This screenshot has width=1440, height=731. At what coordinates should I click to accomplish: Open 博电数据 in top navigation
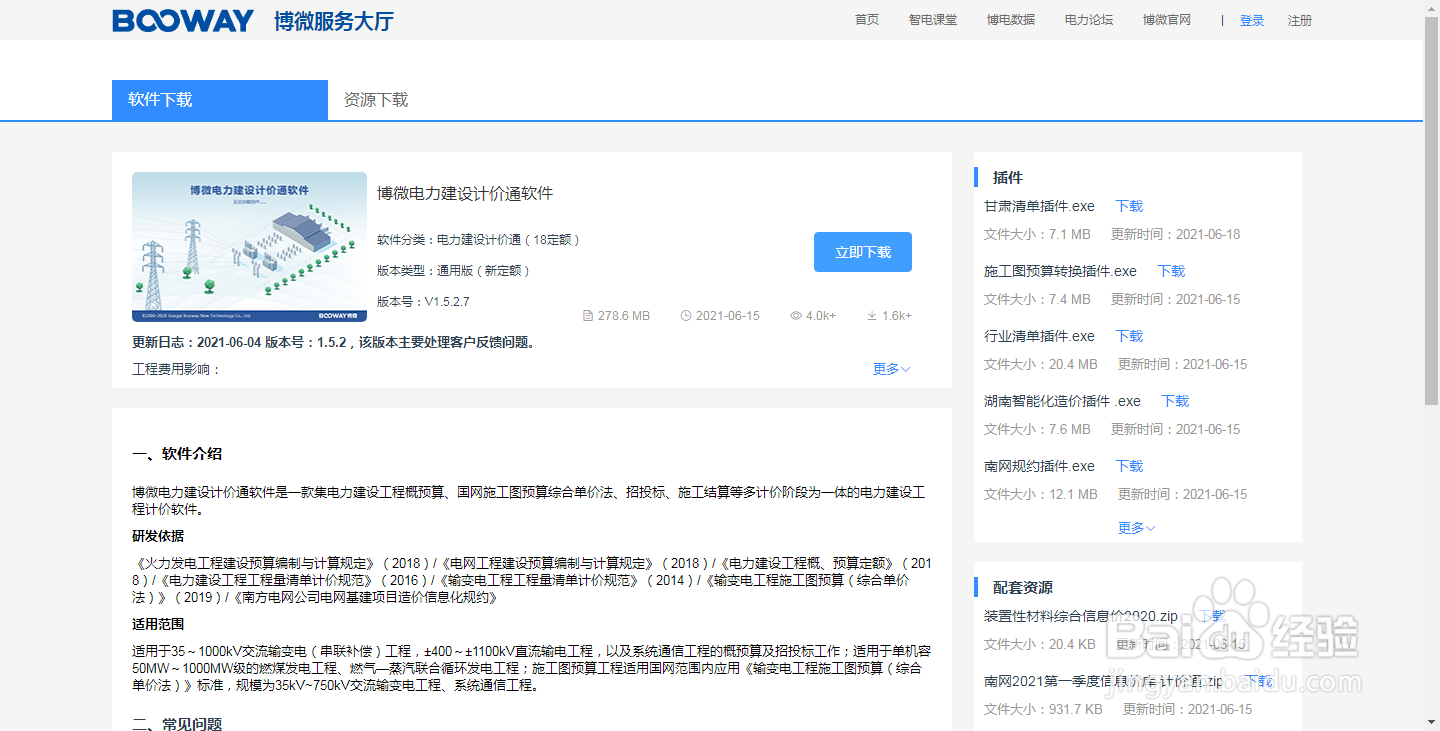(x=1011, y=20)
